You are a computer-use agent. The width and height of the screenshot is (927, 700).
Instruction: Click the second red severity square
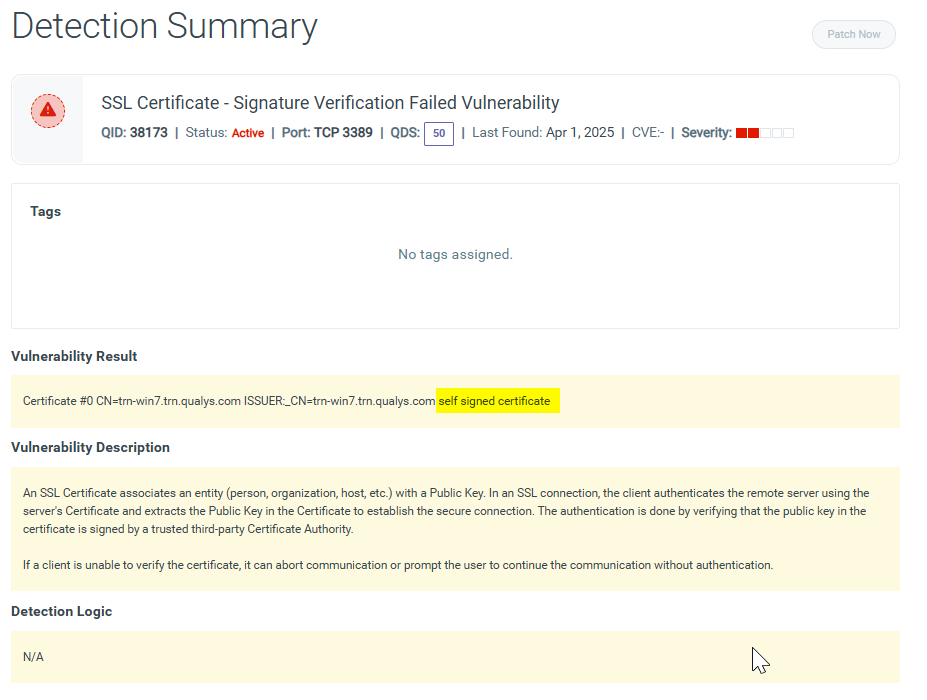point(753,133)
